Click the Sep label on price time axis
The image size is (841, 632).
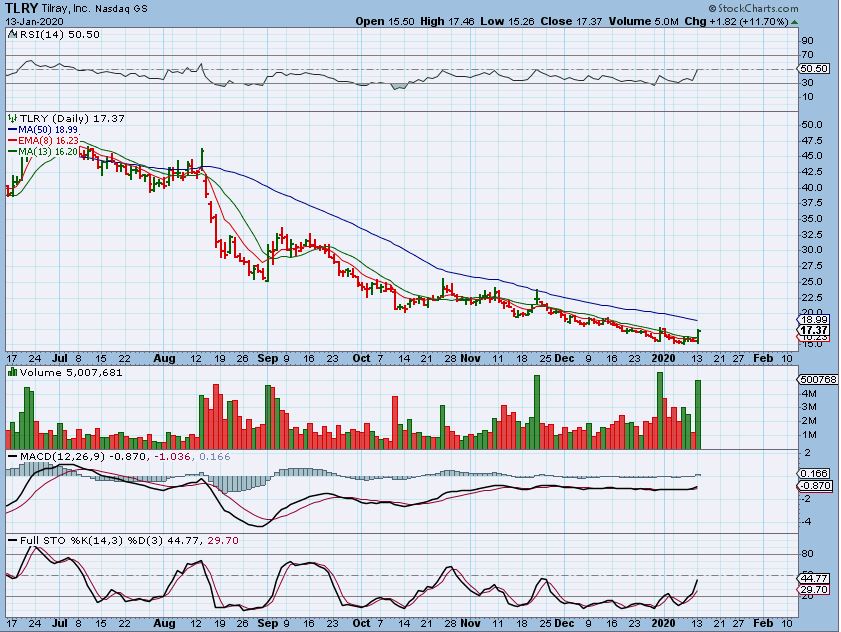pyautogui.click(x=267, y=358)
